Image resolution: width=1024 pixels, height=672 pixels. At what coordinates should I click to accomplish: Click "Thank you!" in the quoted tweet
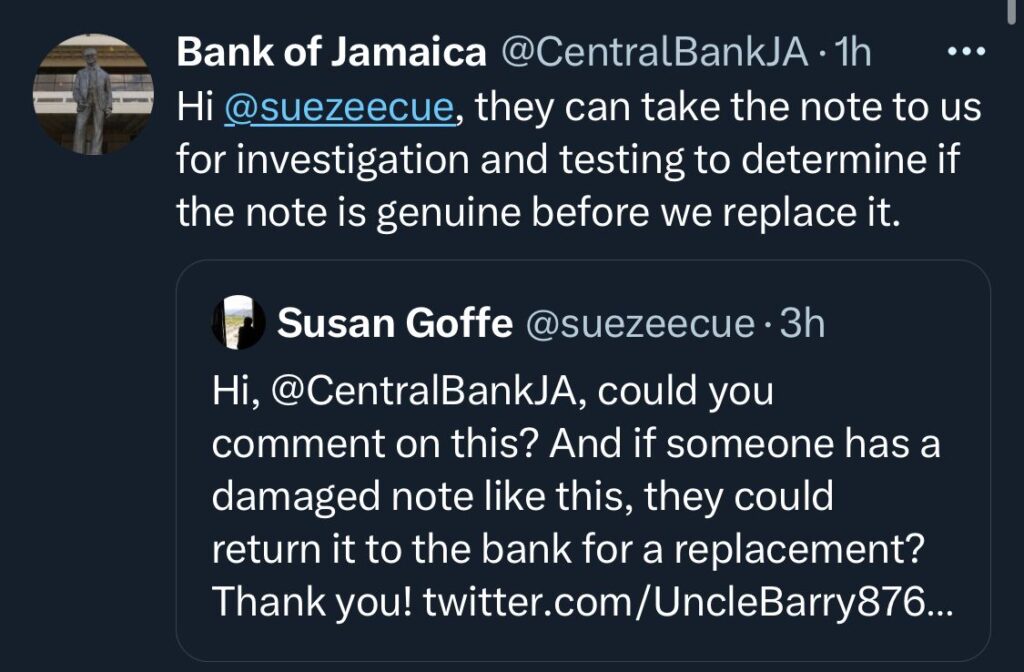tap(311, 603)
